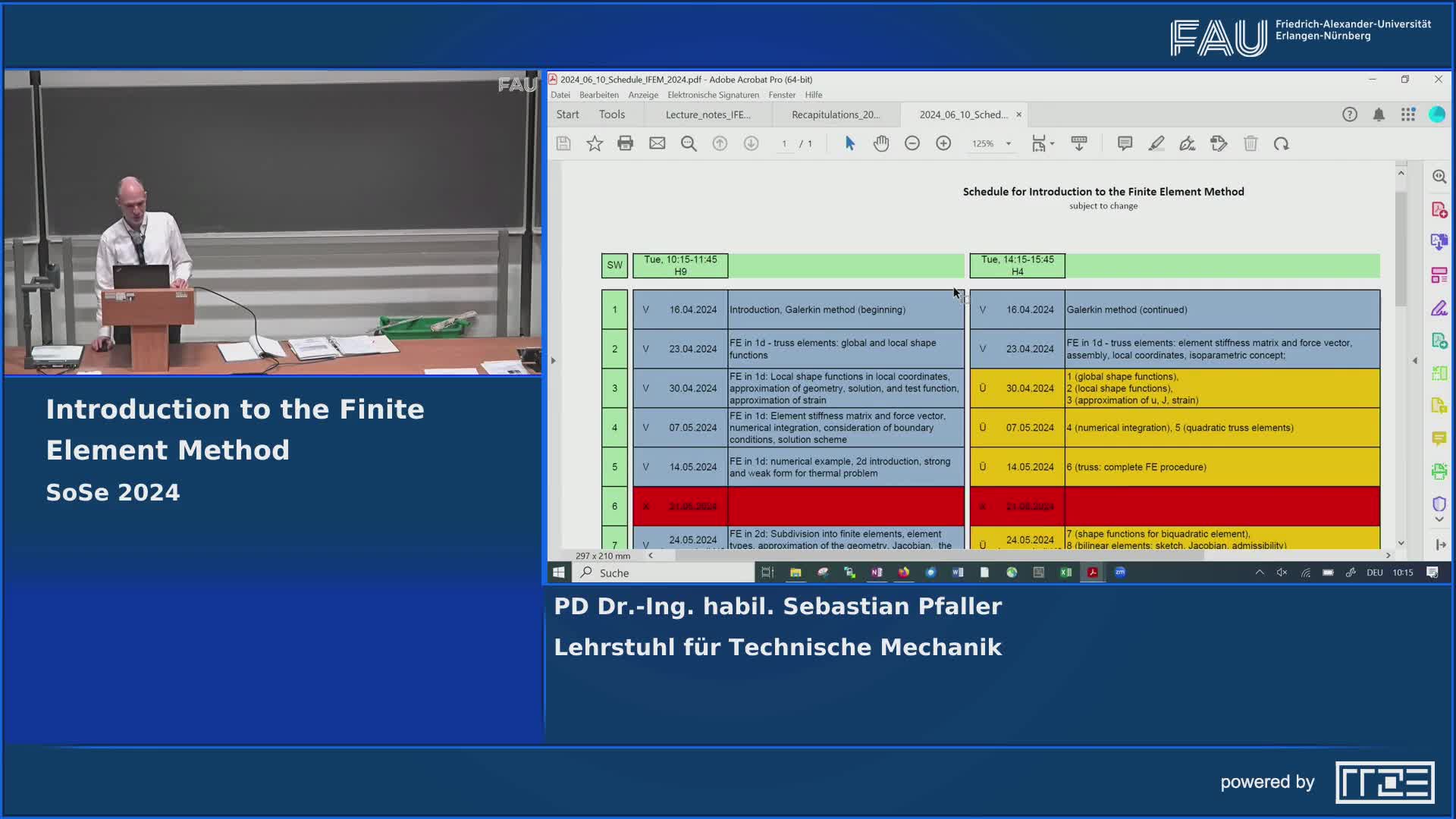Click the Fill & Sign pen icon
This screenshot has width=1456, height=819.
click(x=1188, y=143)
